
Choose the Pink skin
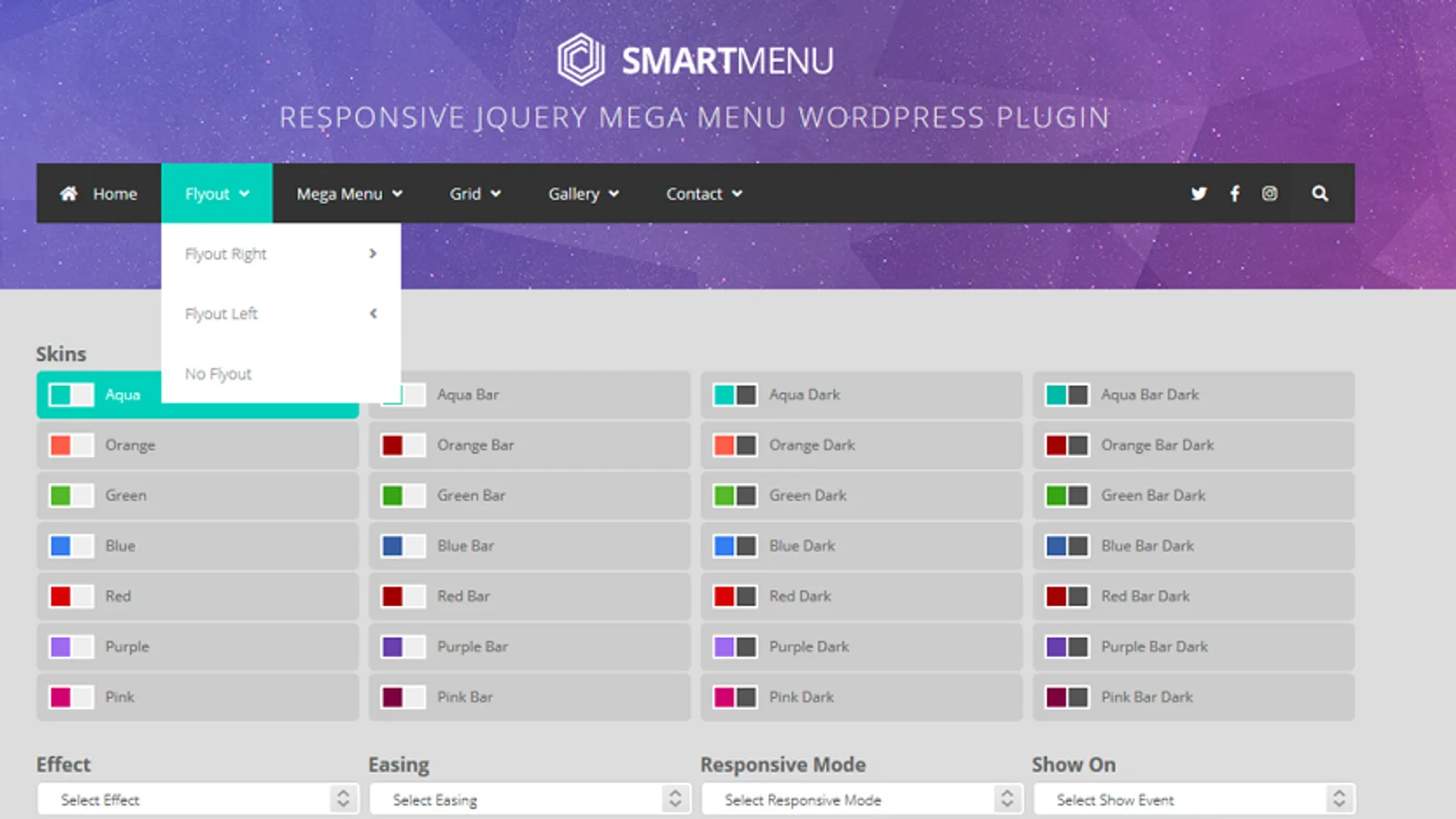(x=197, y=697)
